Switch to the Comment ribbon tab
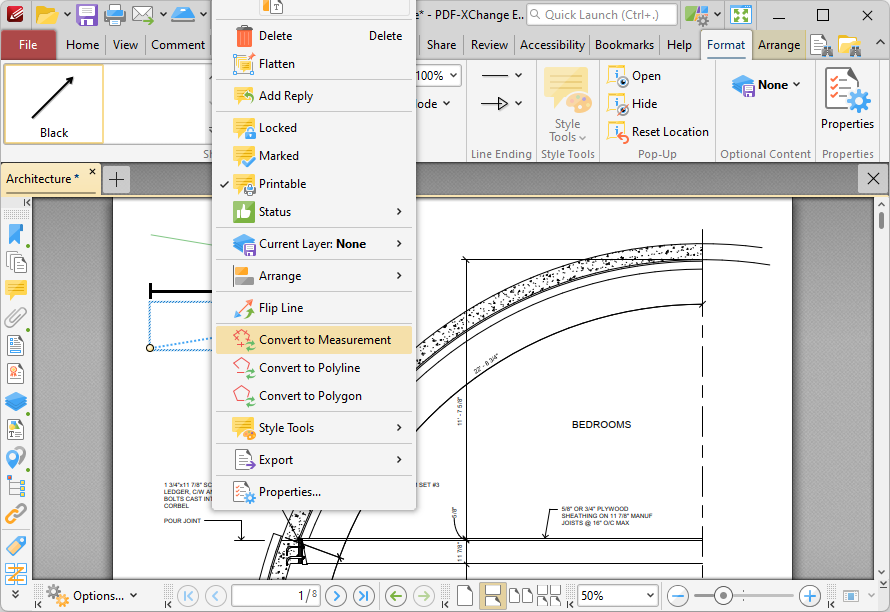The height and width of the screenshot is (612, 890). coord(178,45)
